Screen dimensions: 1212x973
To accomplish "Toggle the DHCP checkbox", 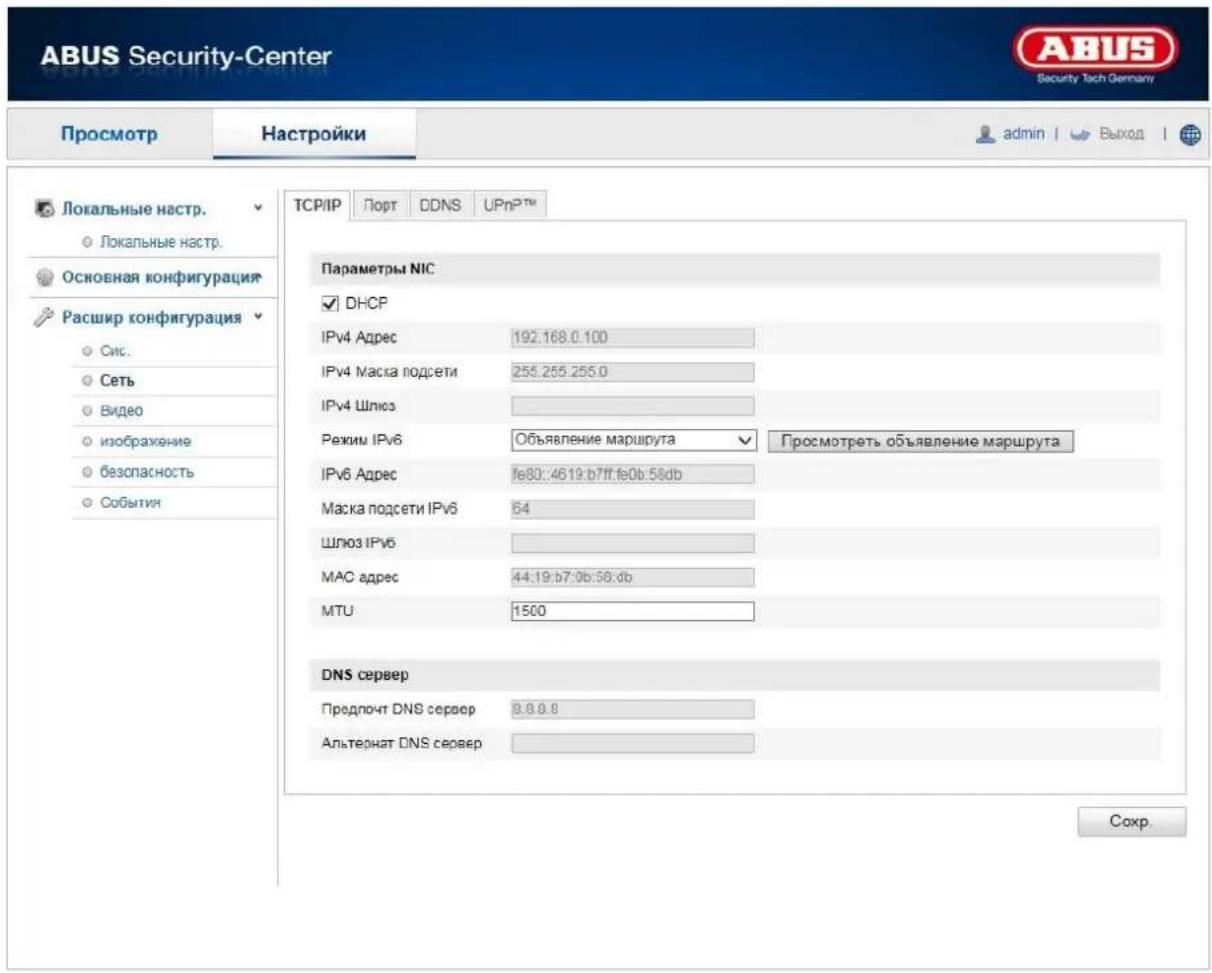I will [x=329, y=302].
